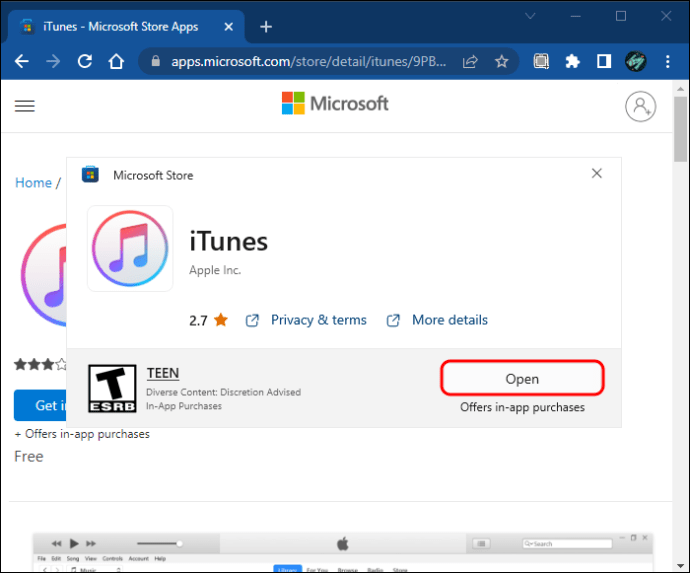This screenshot has width=690, height=573.
Task: Click the browser forward arrow
Action: pos(53,61)
